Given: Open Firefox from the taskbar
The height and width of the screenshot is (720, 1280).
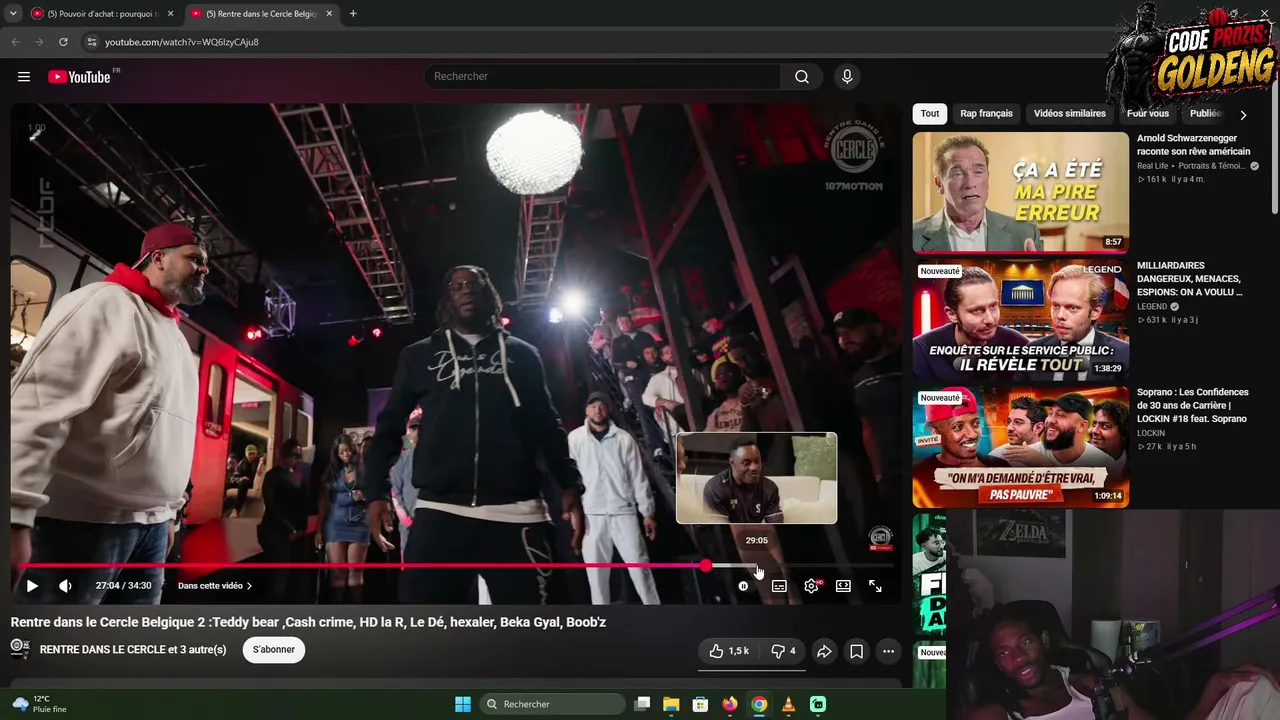Looking at the screenshot, I should pos(730,704).
